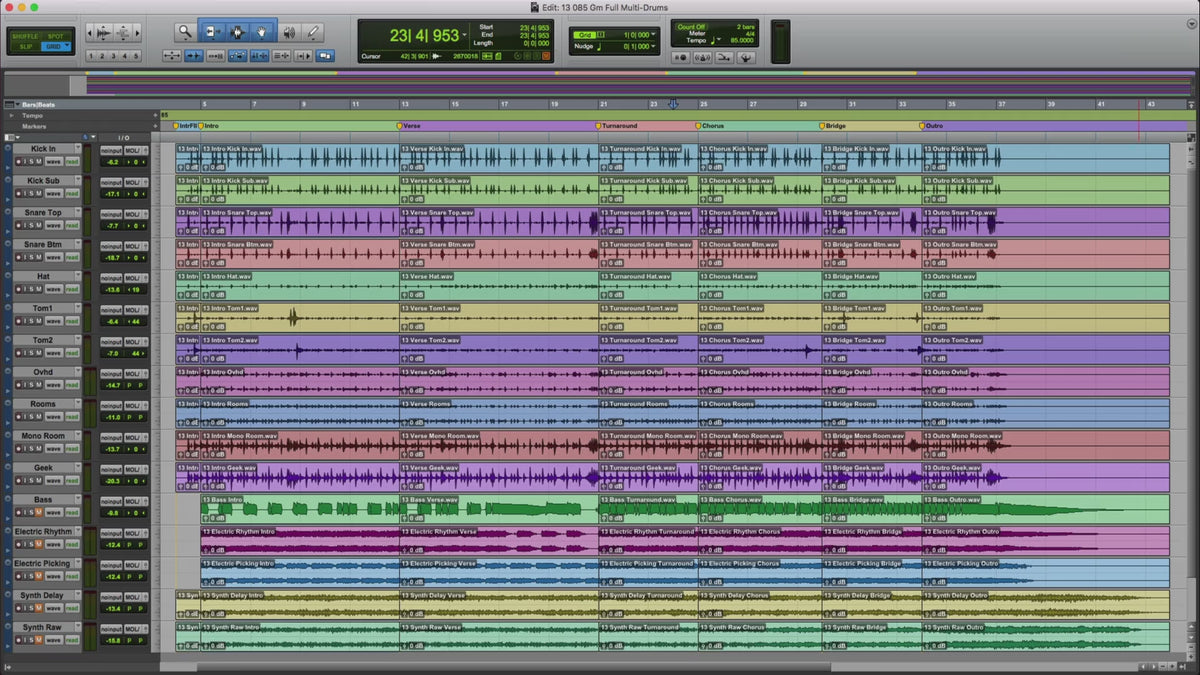
Task: Select the Pencil tool
Action: click(x=313, y=32)
